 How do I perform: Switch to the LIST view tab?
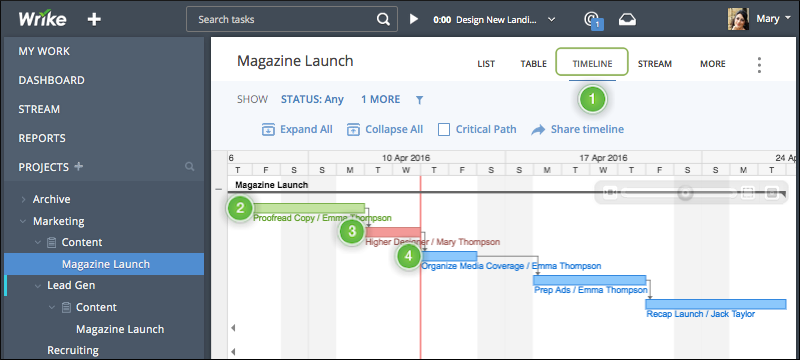486,64
